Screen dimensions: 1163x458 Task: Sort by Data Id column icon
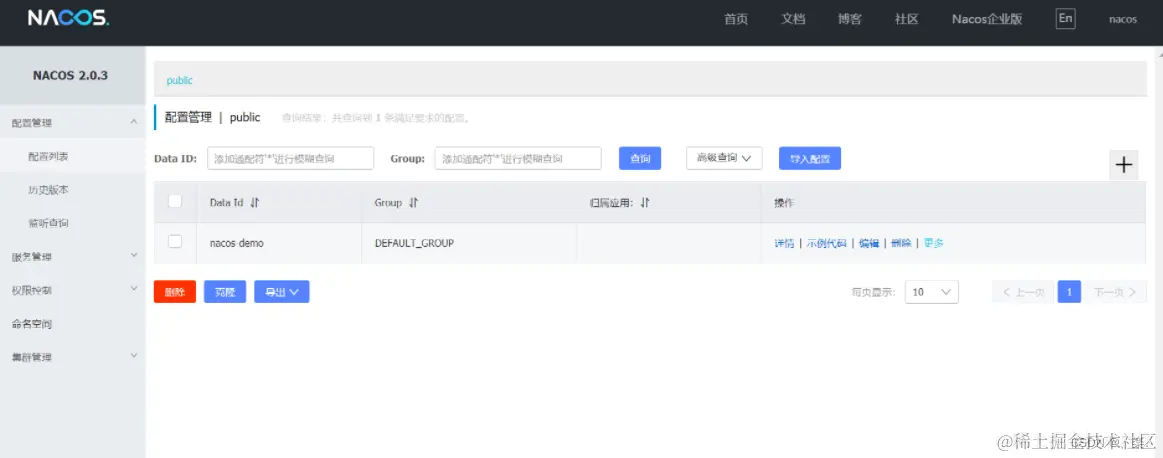coord(255,202)
